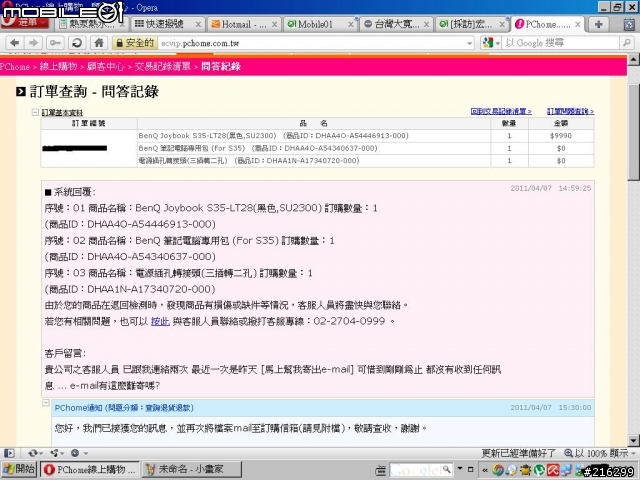The height and width of the screenshot is (480, 640).
Task: Open the zoom level dropdown arrow
Action: [634, 453]
